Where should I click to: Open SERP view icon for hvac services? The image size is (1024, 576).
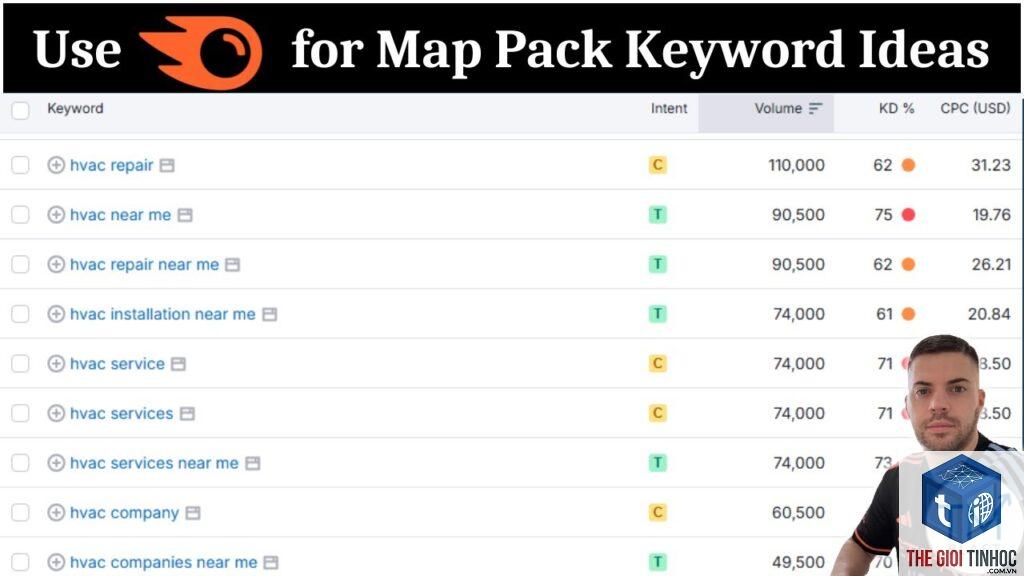coord(187,413)
